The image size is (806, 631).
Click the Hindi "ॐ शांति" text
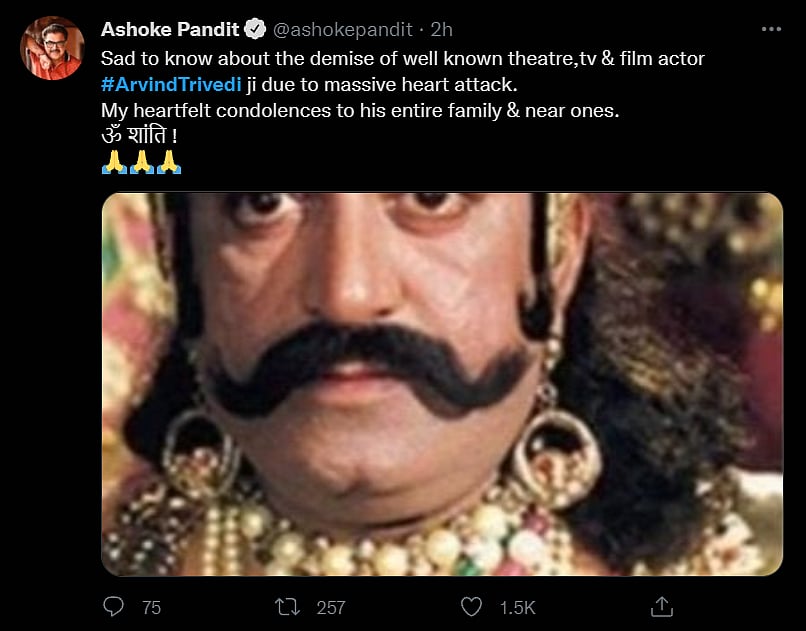(139, 137)
